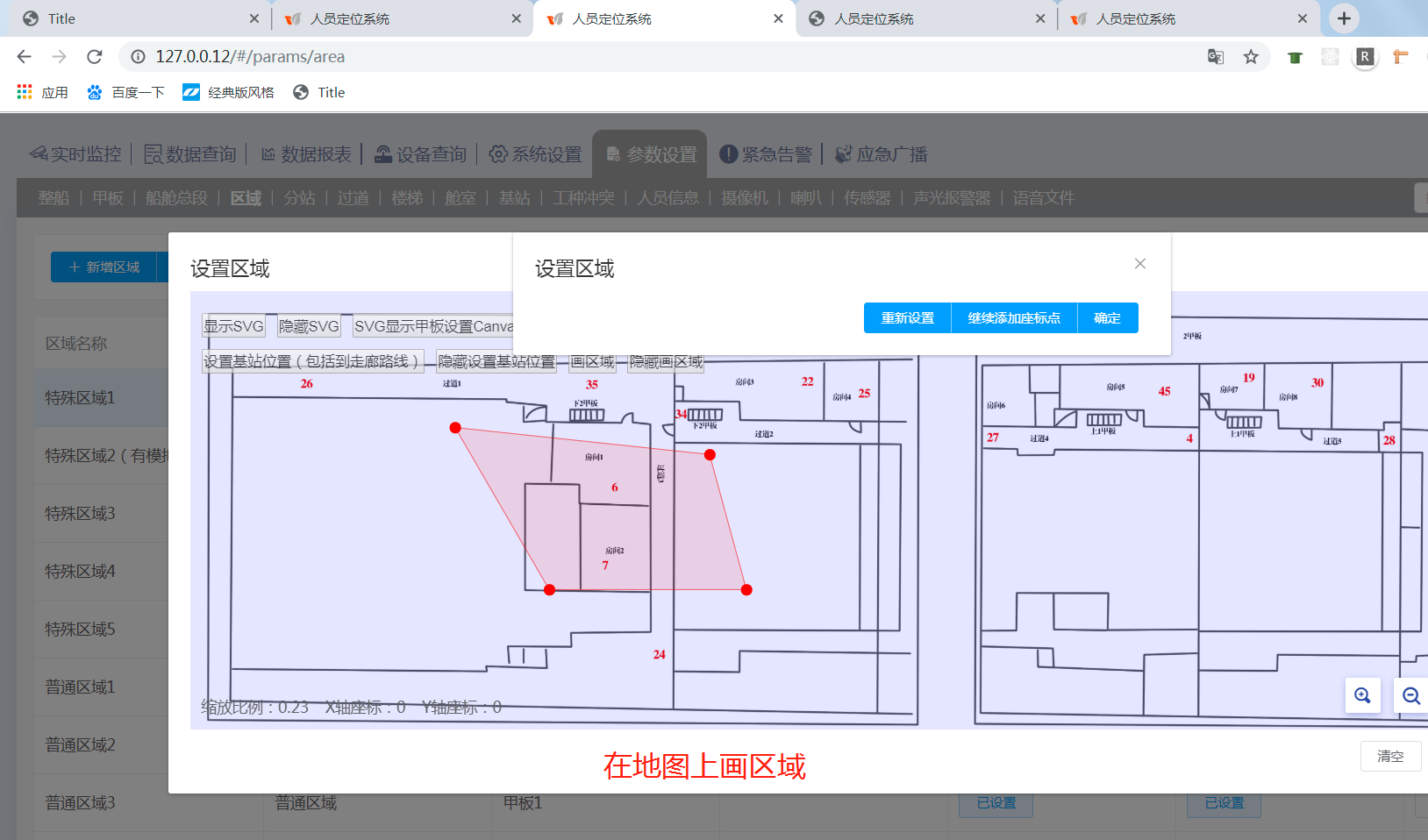Image resolution: width=1428 pixels, height=840 pixels.
Task: Click the zoom-in magnifier on the map
Action: tap(1362, 695)
